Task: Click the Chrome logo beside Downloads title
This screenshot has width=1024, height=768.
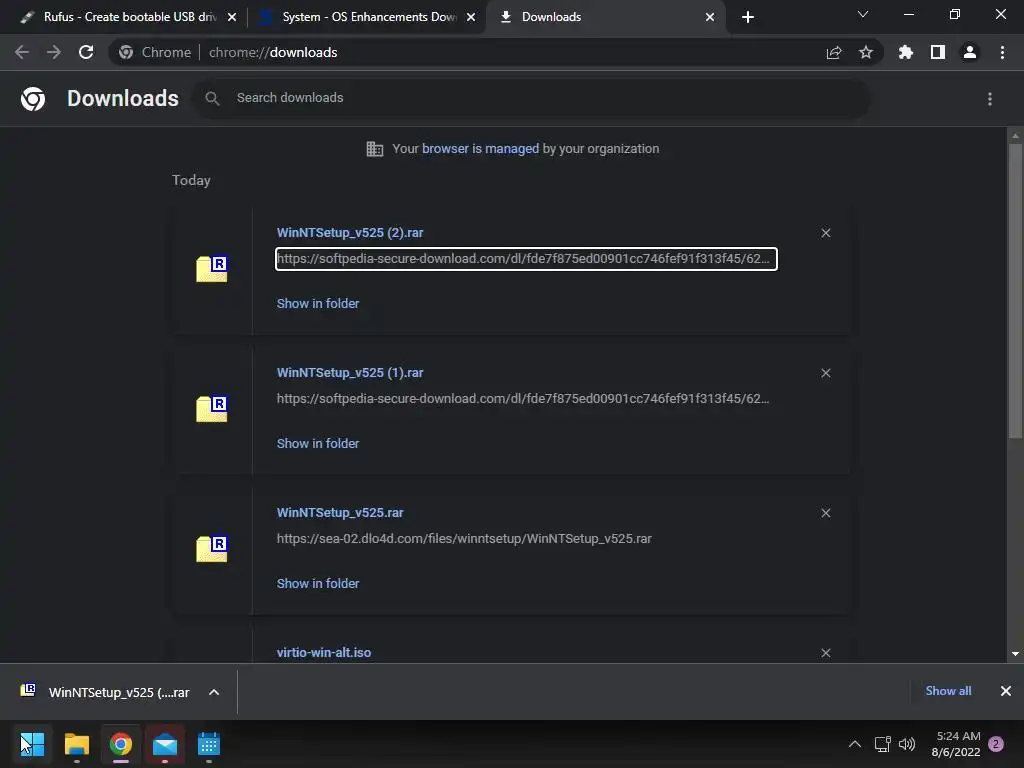Action: coord(33,99)
